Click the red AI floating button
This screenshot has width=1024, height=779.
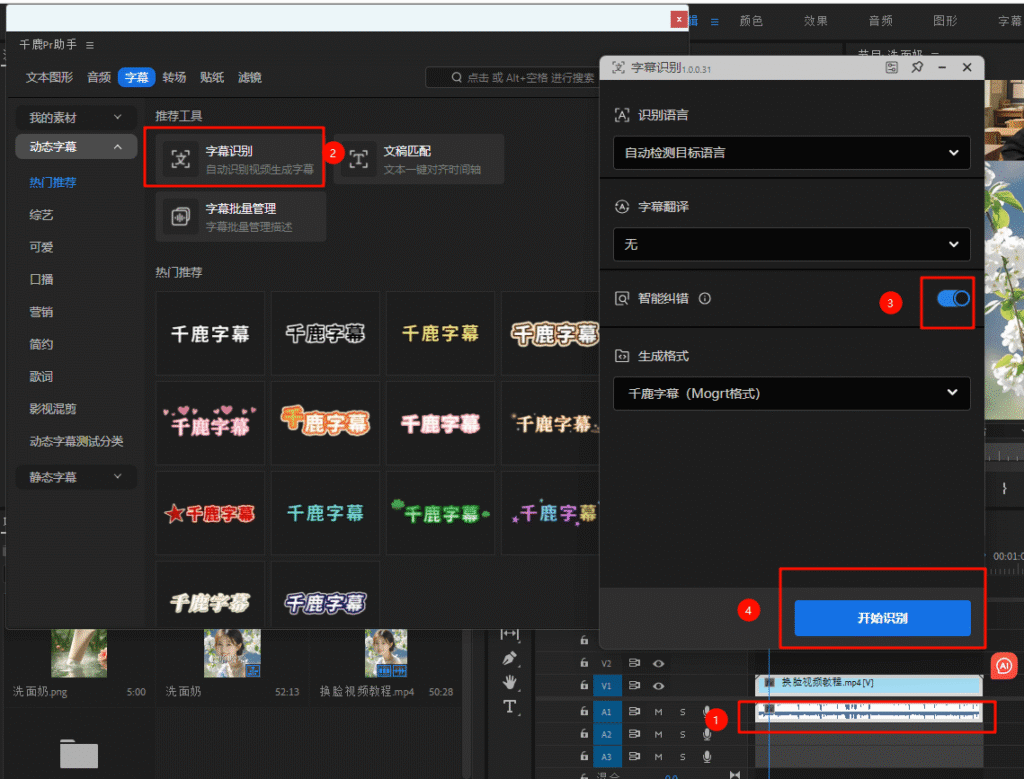click(1003, 665)
